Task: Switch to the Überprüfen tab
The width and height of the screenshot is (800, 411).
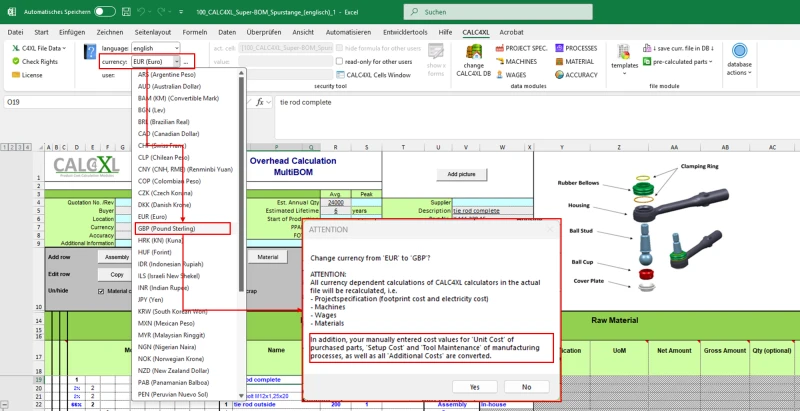Action: [264, 32]
